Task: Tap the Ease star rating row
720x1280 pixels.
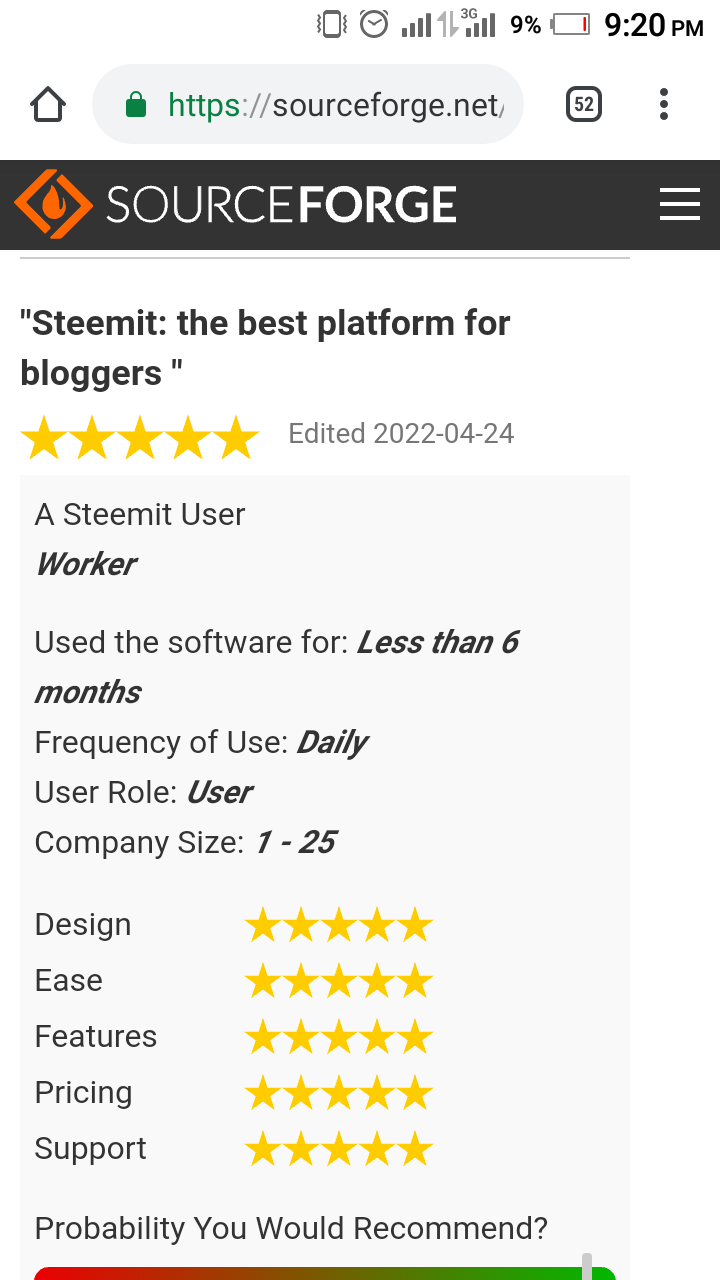Action: 338,982
